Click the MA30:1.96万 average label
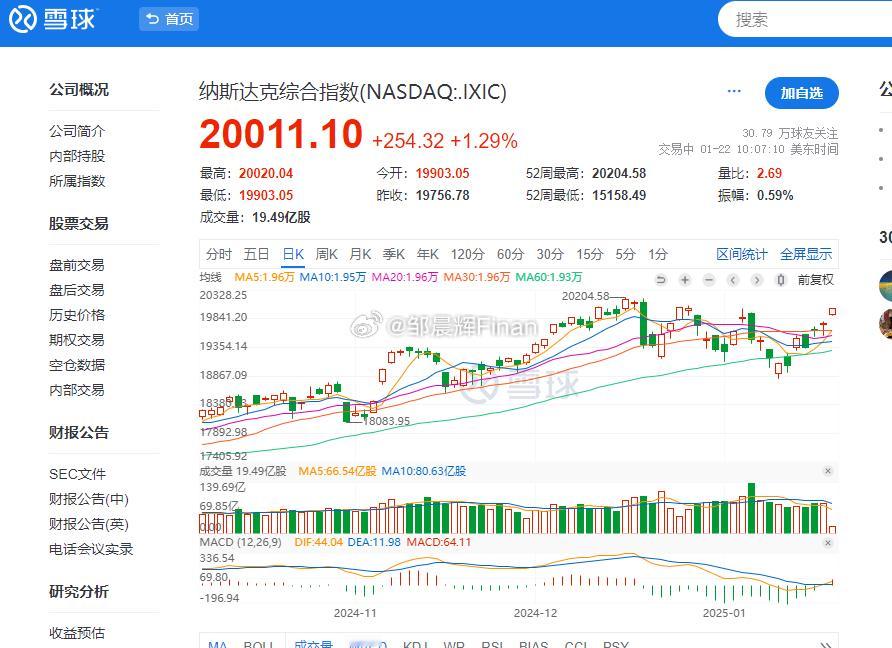Image resolution: width=892 pixels, height=648 pixels. 476,277
